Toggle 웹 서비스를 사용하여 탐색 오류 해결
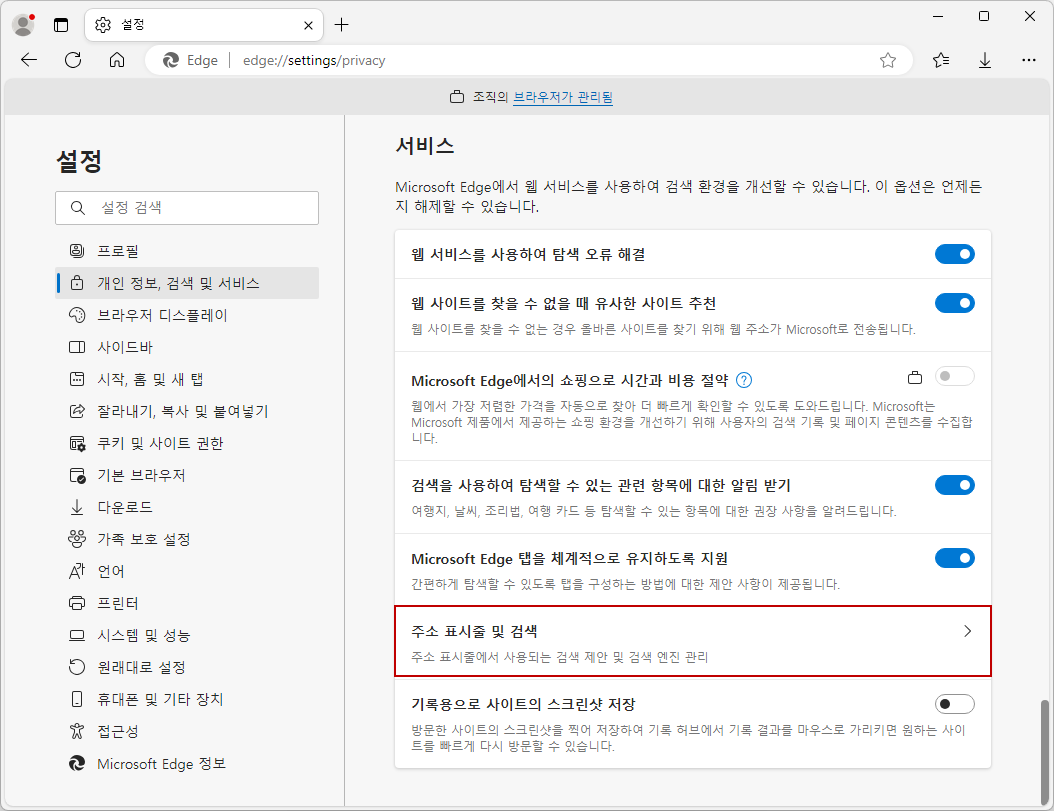1054x811 pixels. coord(955,254)
